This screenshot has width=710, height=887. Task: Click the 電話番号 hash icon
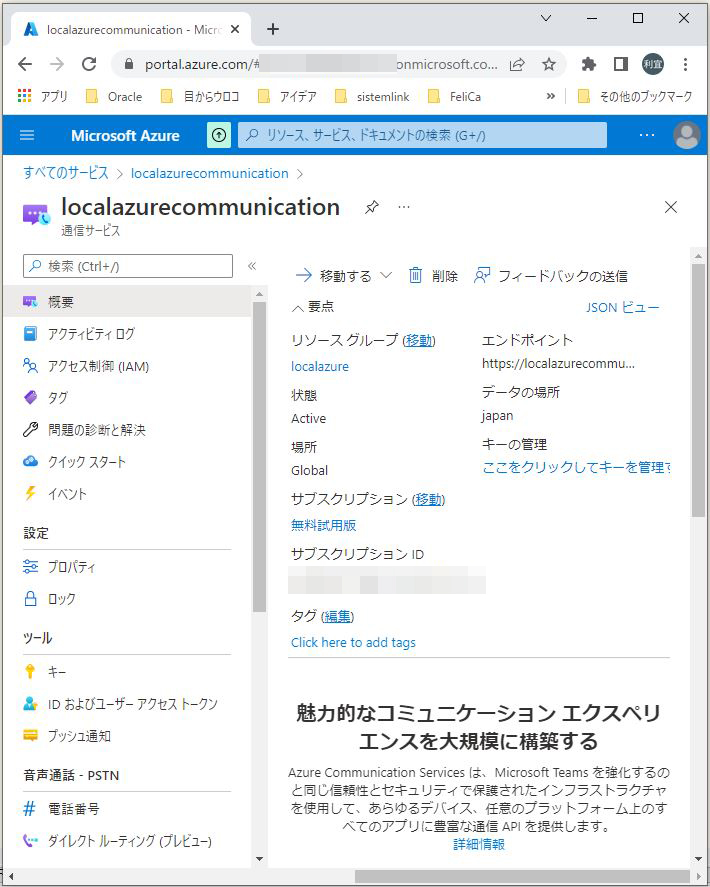click(29, 808)
